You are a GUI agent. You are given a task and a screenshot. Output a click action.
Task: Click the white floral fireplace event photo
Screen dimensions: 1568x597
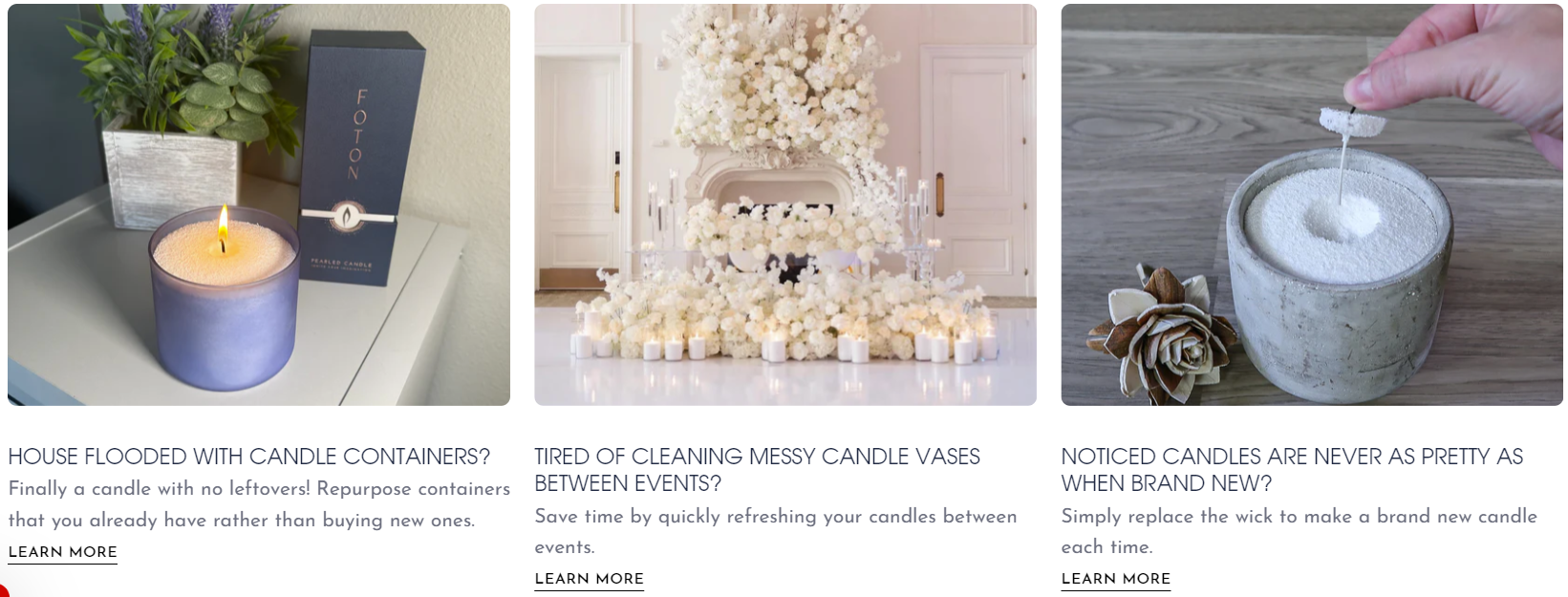point(785,204)
